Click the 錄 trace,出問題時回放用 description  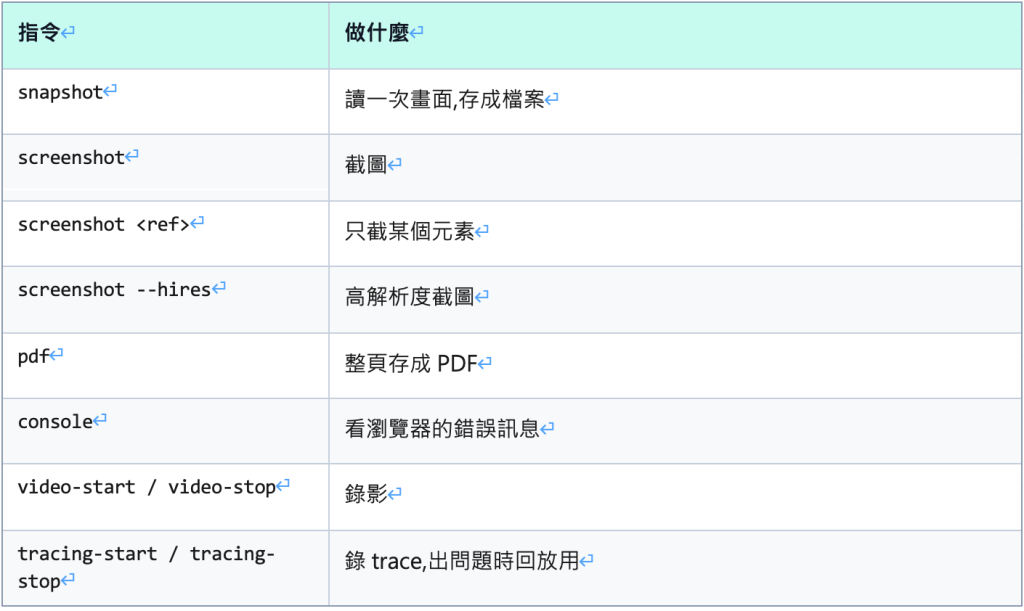[x=462, y=561]
